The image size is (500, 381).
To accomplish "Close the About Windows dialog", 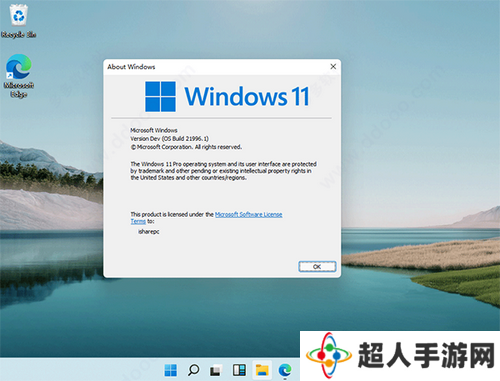I will point(333,67).
